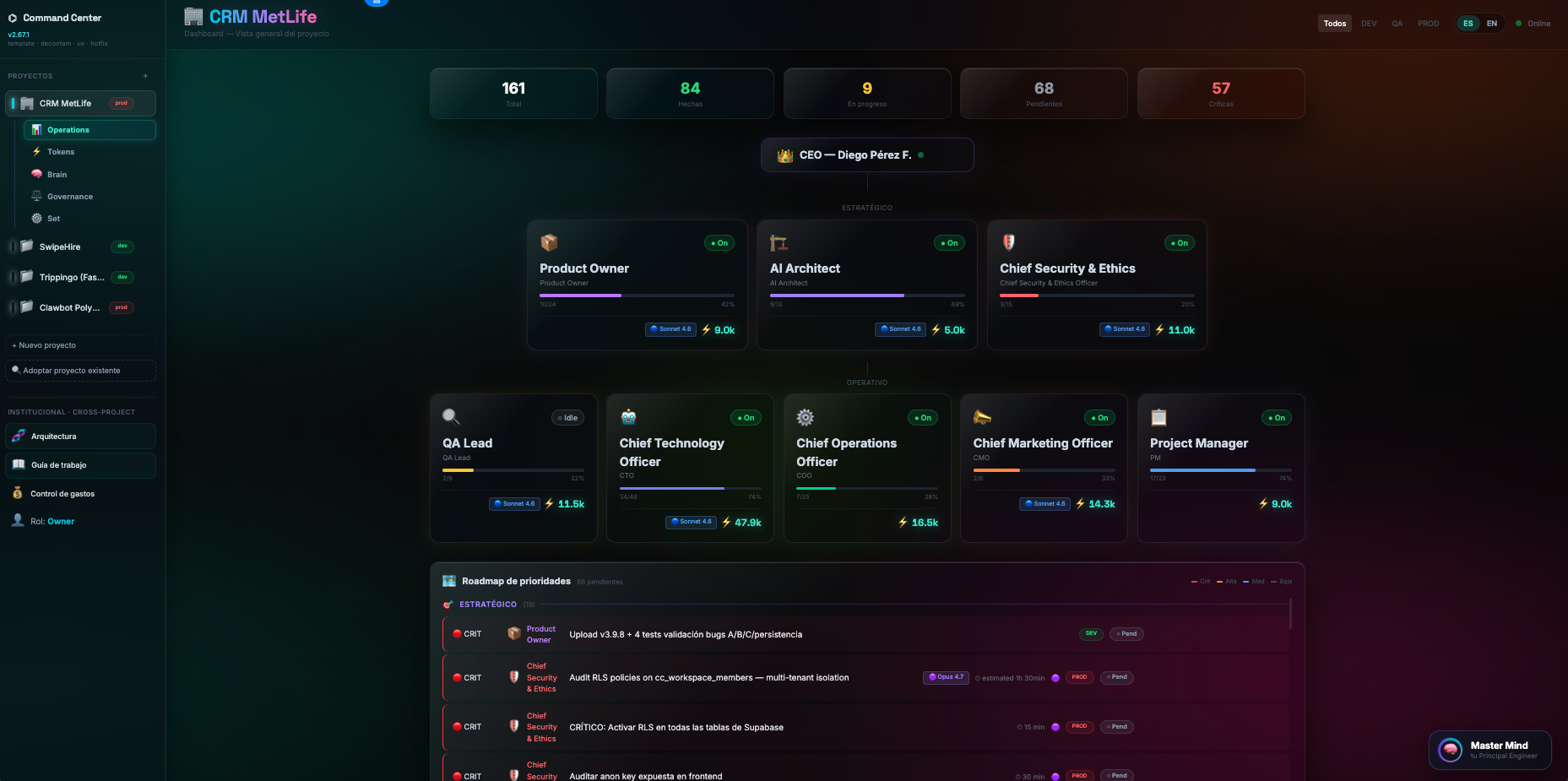Toggle Chief Operations Officer On status
This screenshot has height=781, width=1568.
tap(923, 418)
